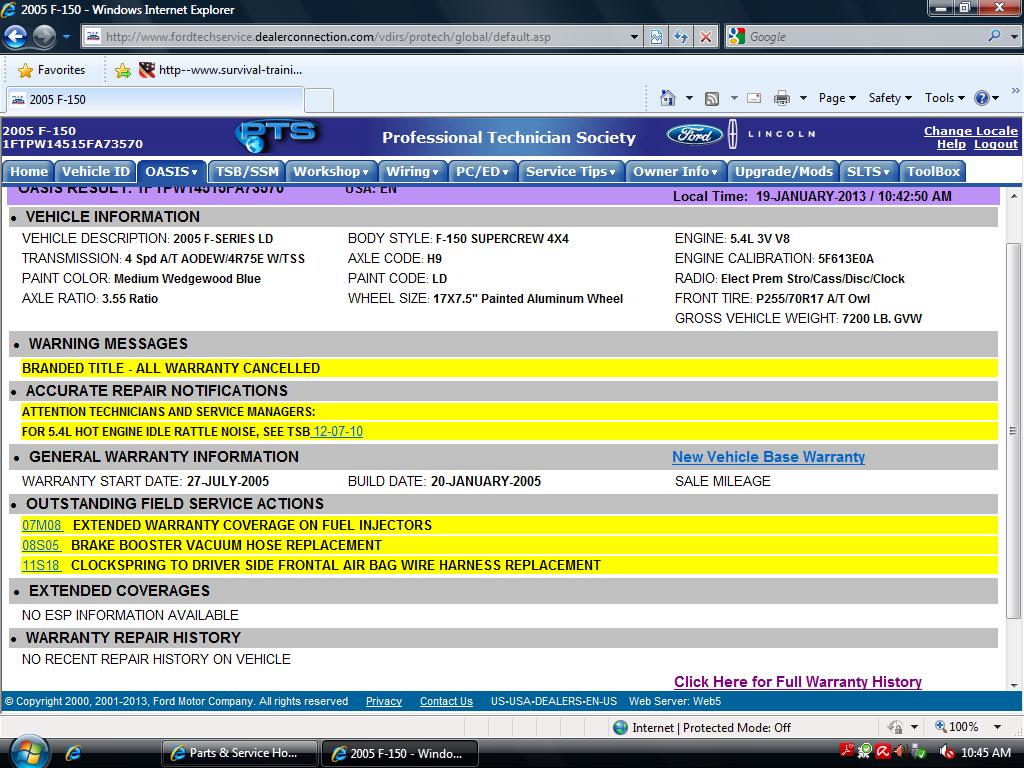Screen dimensions: 1024x768
Task: Open Print options dropdown arrow
Action: coord(803,98)
